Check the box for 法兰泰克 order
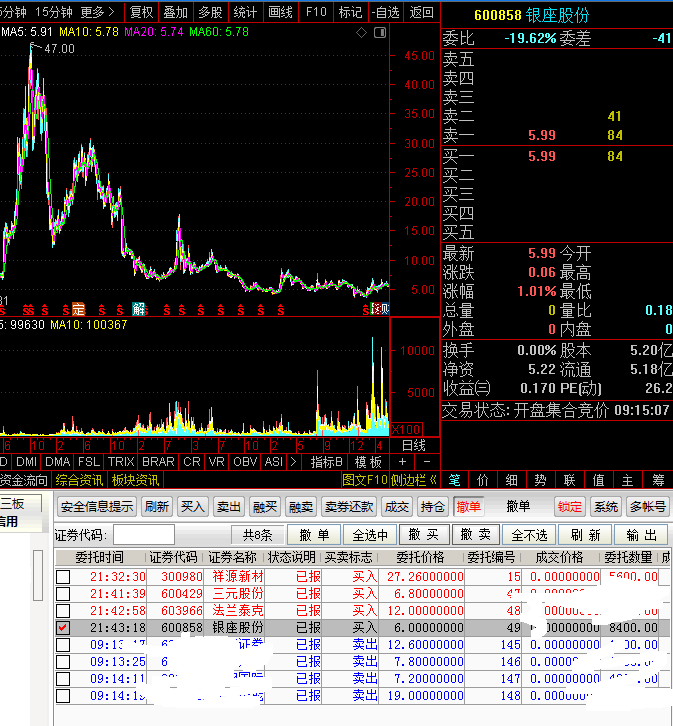673x726 pixels. pyautogui.click(x=63, y=611)
